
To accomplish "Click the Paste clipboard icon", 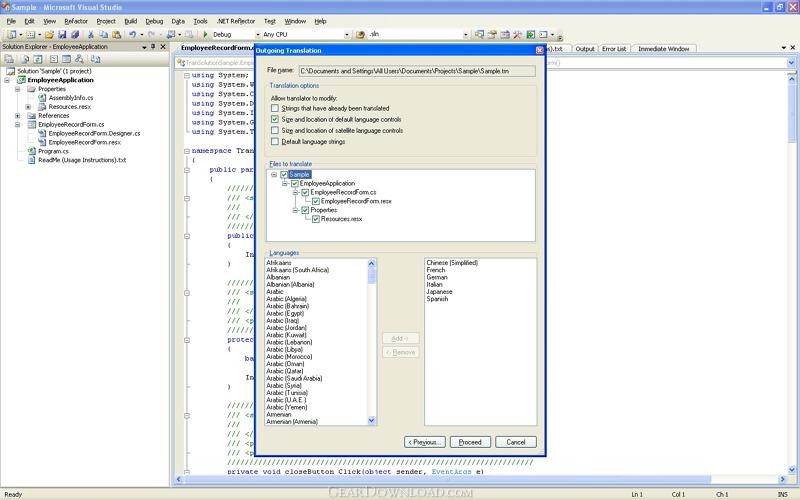I will click(116, 34).
